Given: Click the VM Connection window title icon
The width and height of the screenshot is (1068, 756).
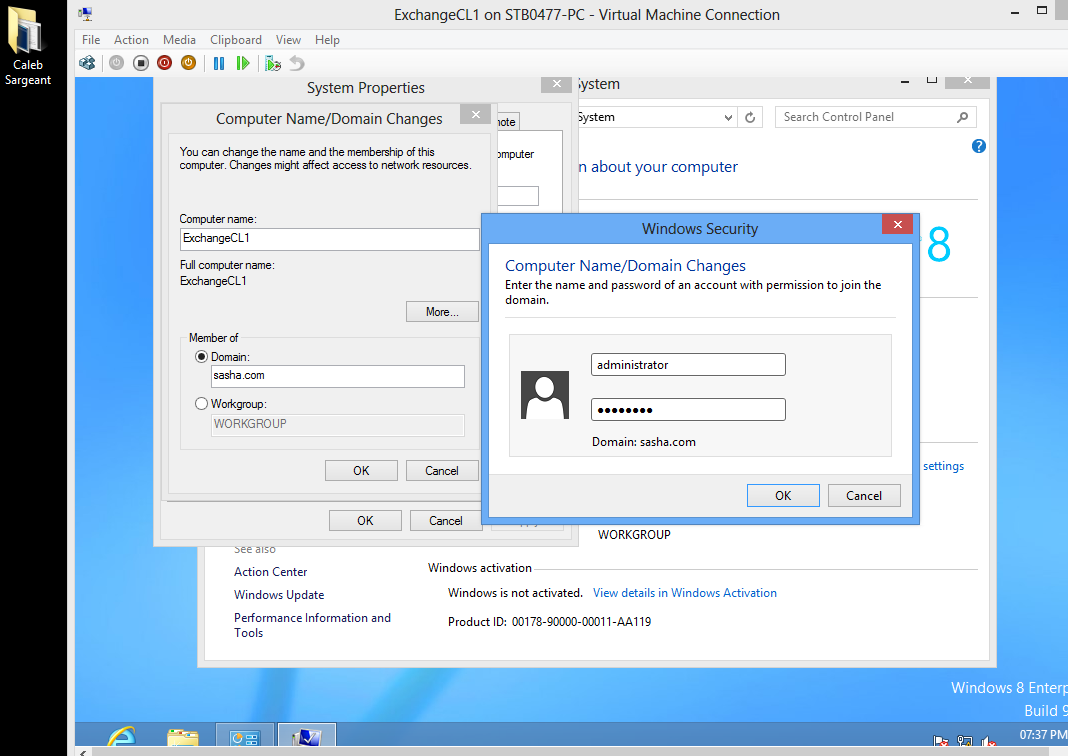Looking at the screenshot, I should point(85,14).
